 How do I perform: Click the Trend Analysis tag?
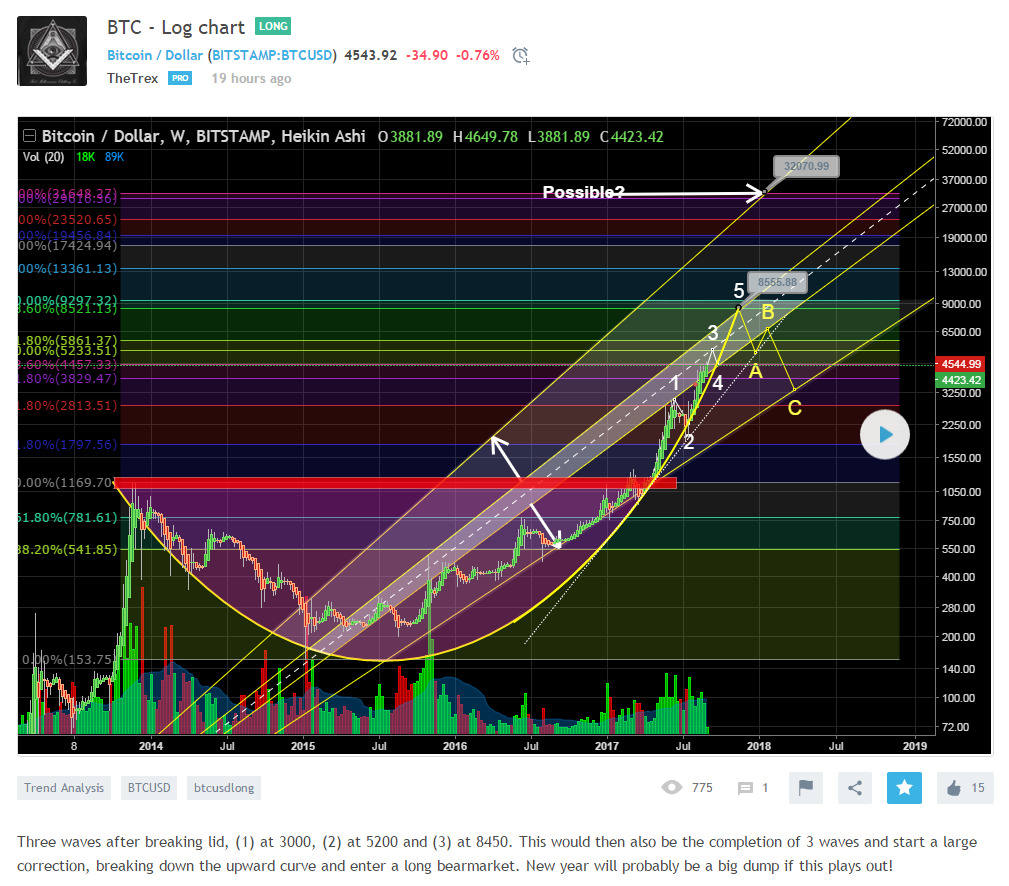coord(64,788)
